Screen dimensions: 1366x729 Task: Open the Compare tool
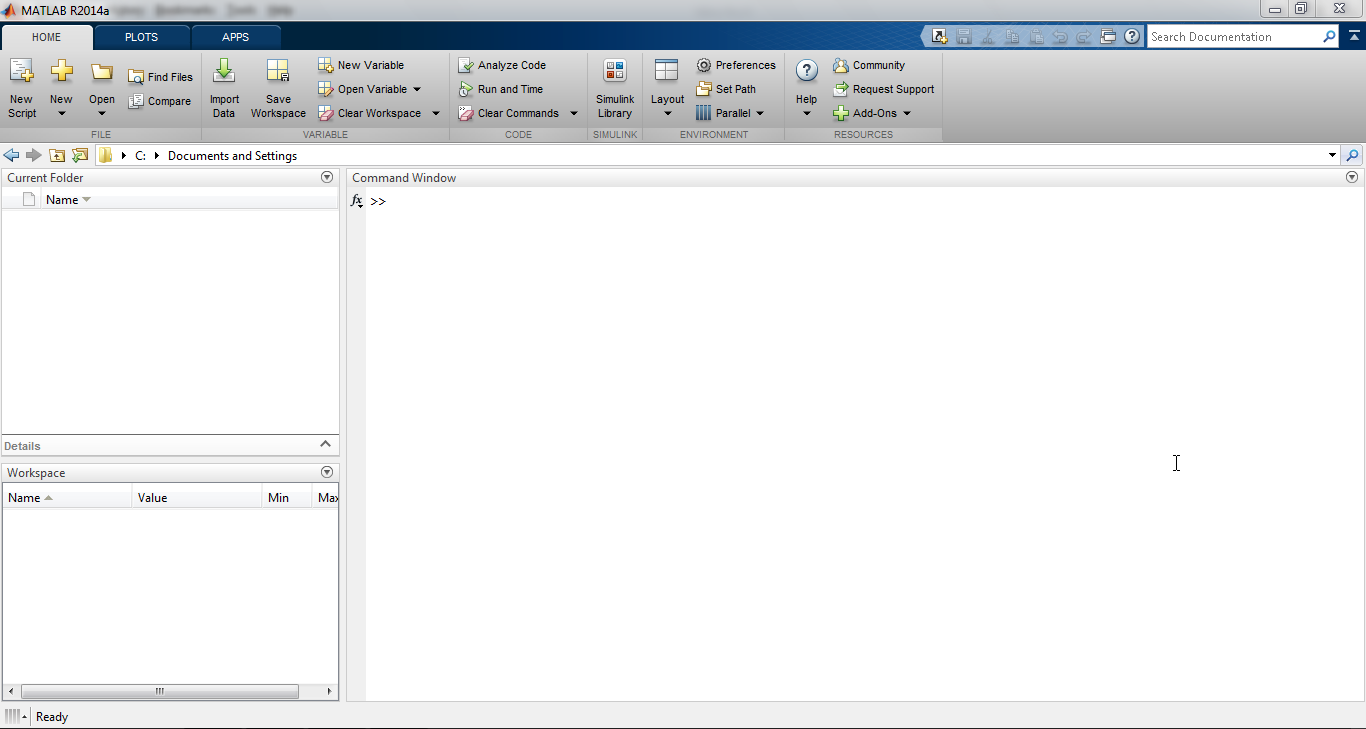[159, 101]
